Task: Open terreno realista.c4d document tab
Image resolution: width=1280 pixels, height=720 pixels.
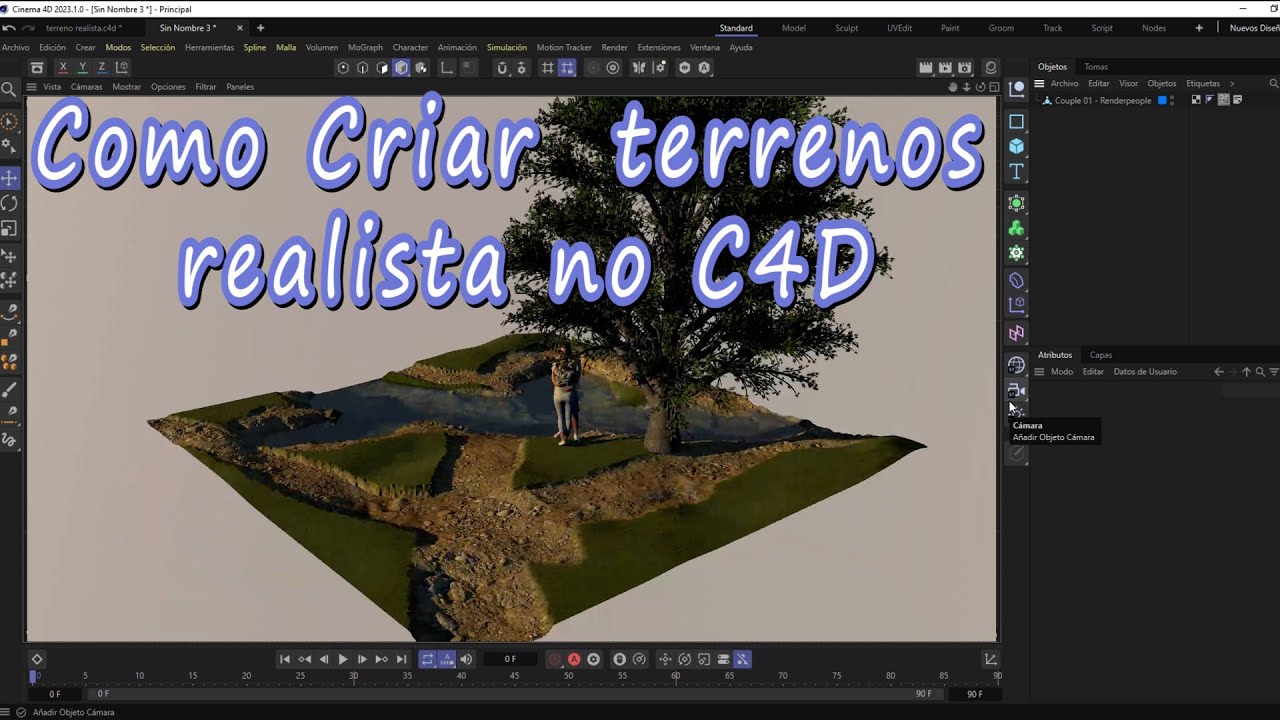Action: click(x=84, y=28)
